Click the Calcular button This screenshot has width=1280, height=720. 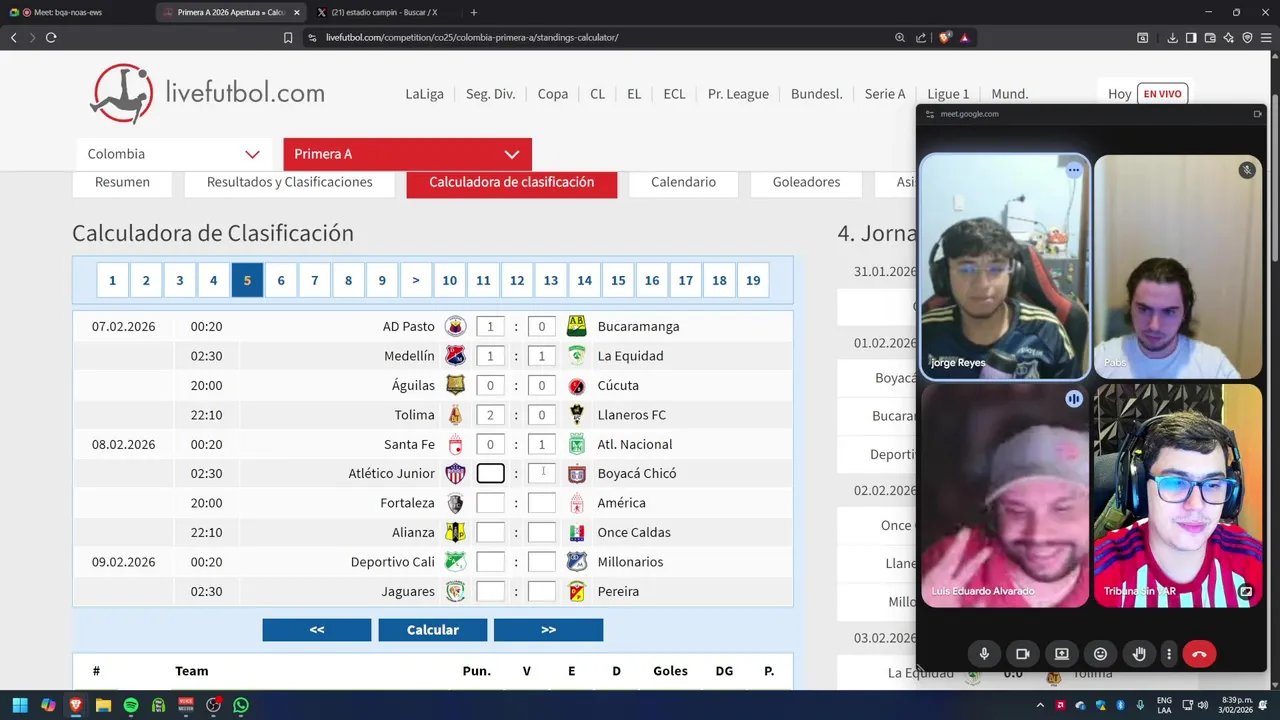click(x=433, y=630)
